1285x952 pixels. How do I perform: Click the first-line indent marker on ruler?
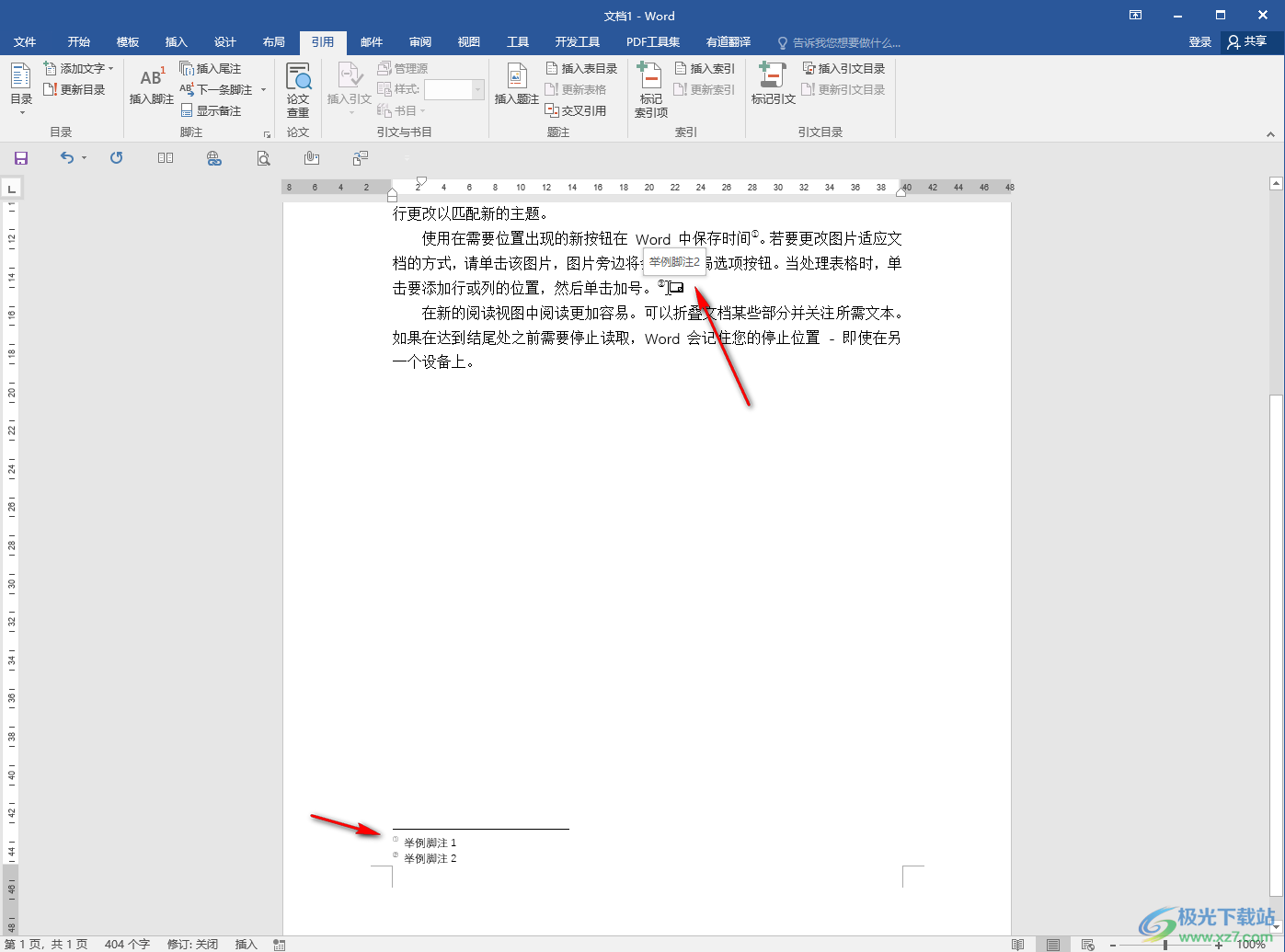pos(421,182)
